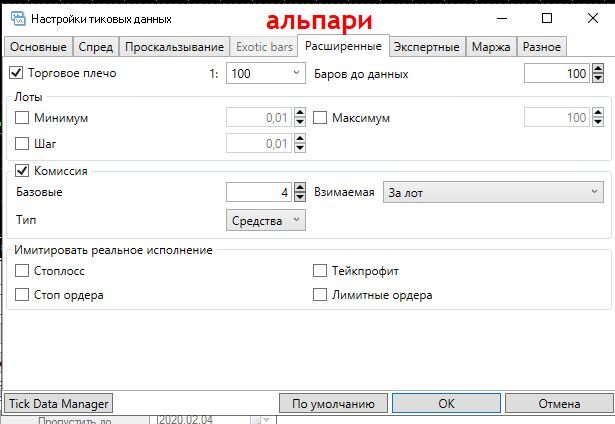The image size is (615, 424).
Task: Increase Базовые commission with up arrow
Action: 300,187
